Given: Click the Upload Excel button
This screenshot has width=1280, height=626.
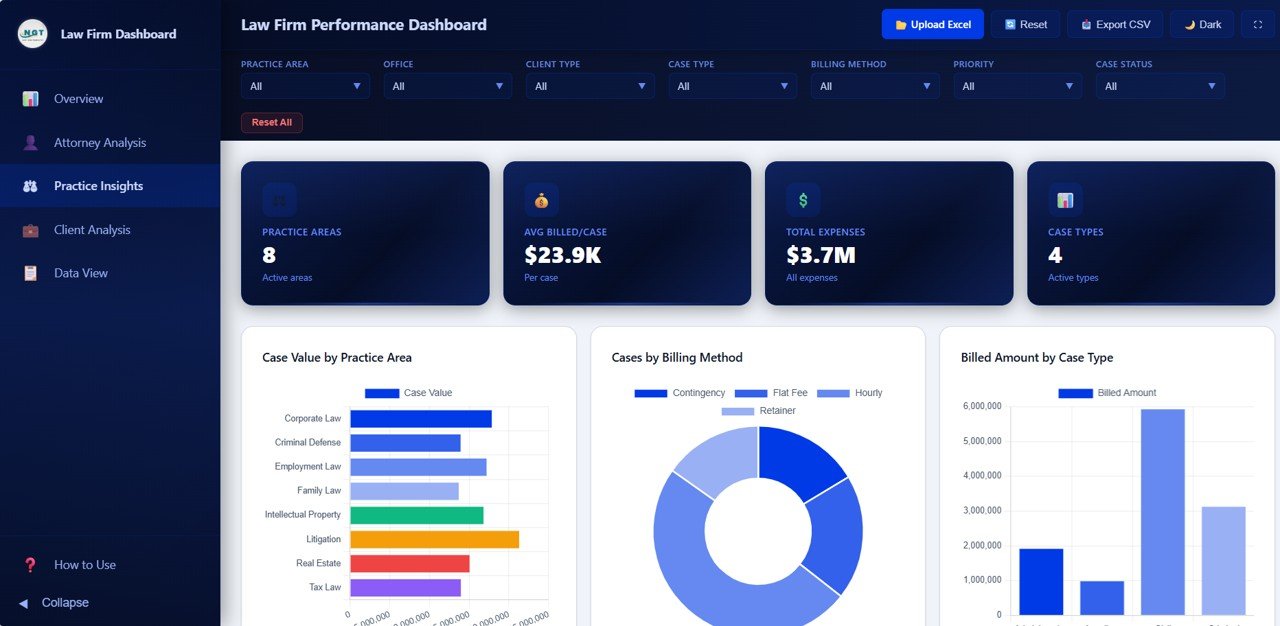Looking at the screenshot, I should coord(932,23).
